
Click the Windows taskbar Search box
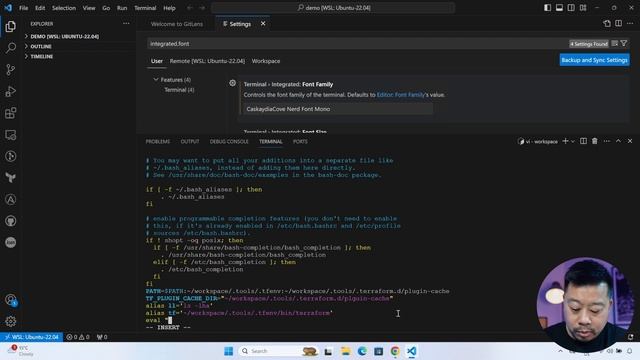(278, 351)
